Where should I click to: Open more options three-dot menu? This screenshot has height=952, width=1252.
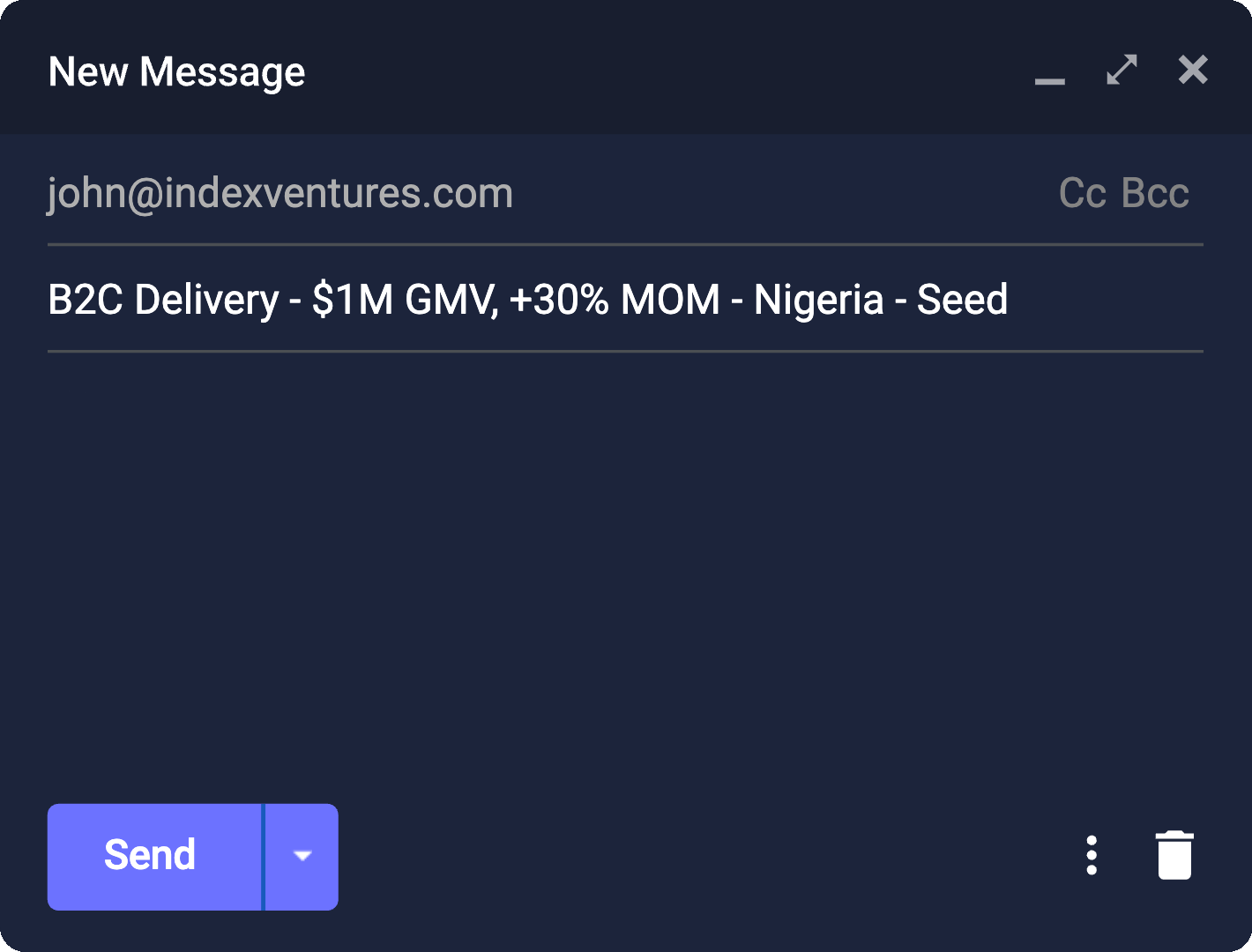[1092, 855]
